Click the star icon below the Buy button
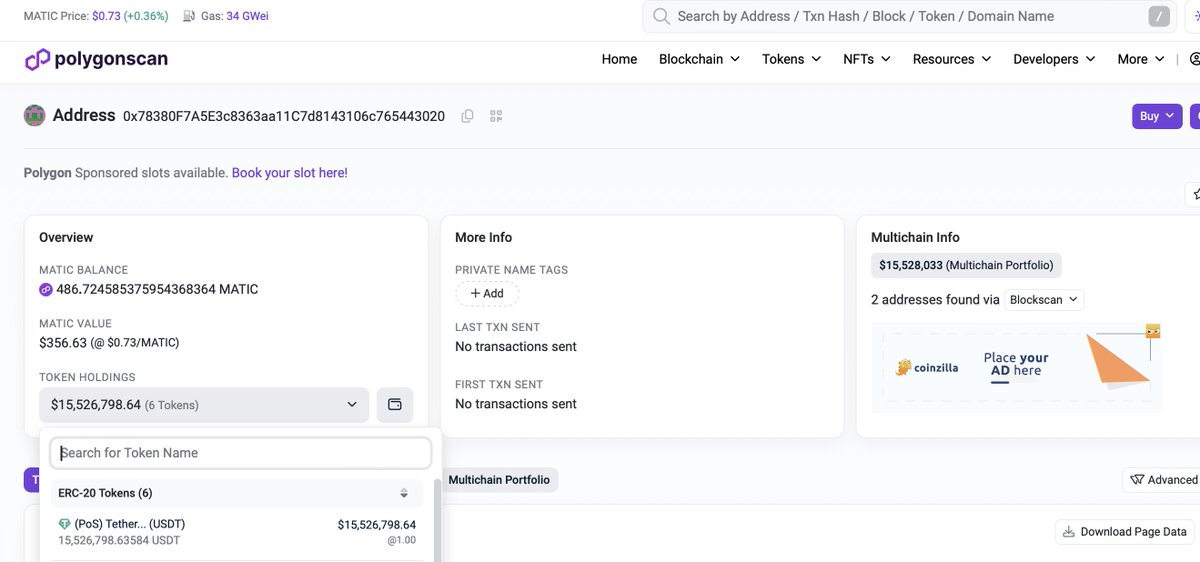Image resolution: width=1200 pixels, height=562 pixels. point(1194,194)
